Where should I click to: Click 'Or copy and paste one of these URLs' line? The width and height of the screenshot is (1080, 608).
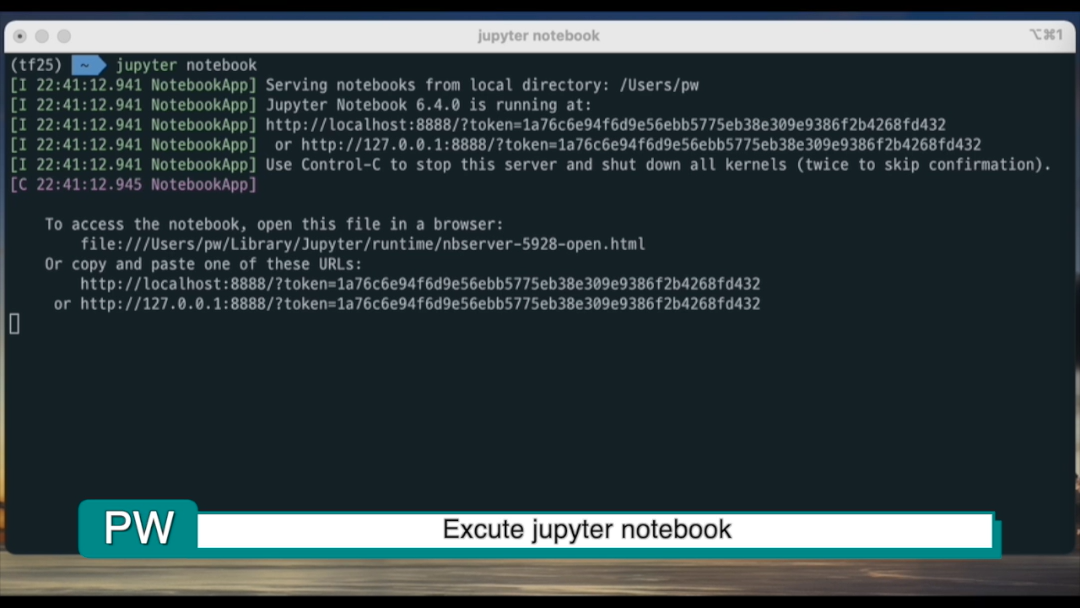(x=203, y=264)
